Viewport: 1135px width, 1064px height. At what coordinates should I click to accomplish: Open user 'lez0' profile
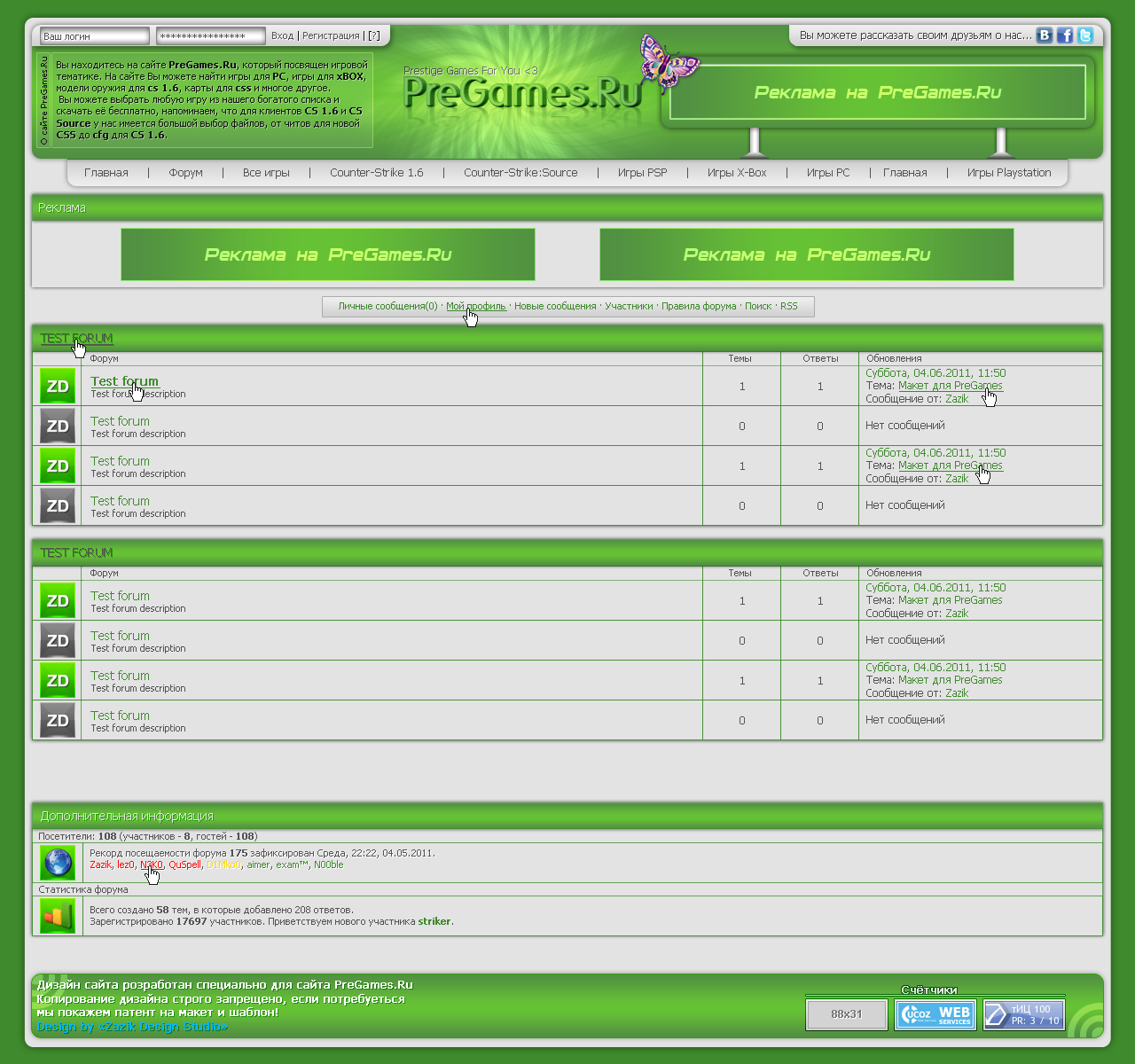pos(126,865)
